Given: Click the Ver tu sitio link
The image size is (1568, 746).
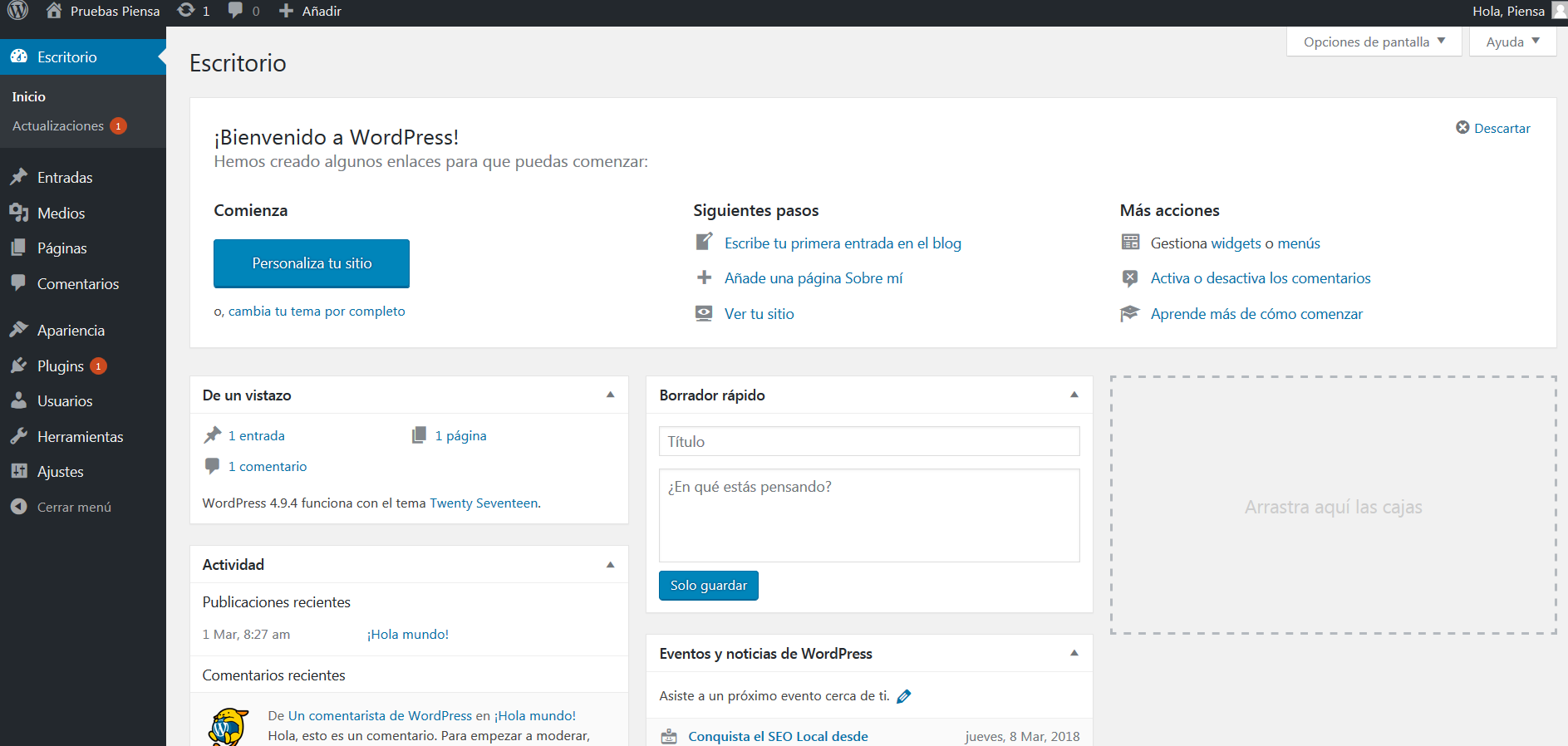Looking at the screenshot, I should (759, 313).
